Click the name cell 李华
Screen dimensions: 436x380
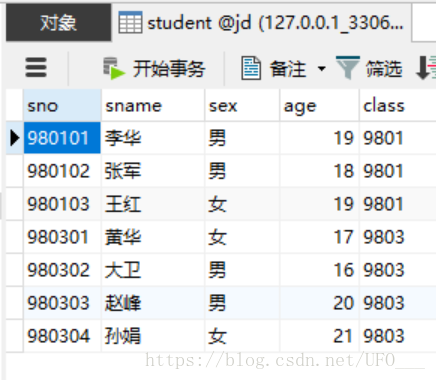pyautogui.click(x=153, y=138)
